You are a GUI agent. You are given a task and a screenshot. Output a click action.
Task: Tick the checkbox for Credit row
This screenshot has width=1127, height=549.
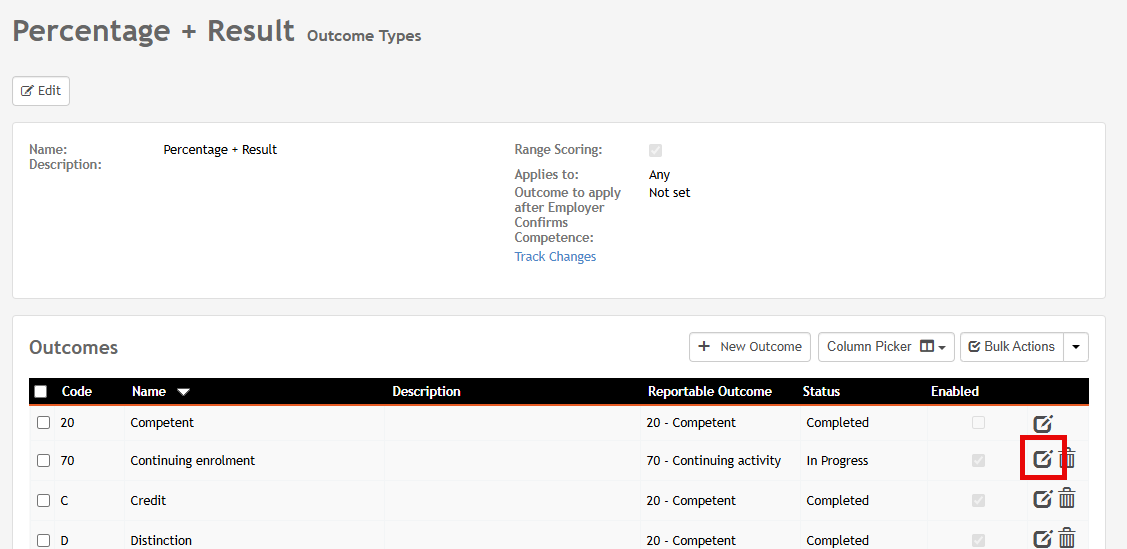(44, 500)
